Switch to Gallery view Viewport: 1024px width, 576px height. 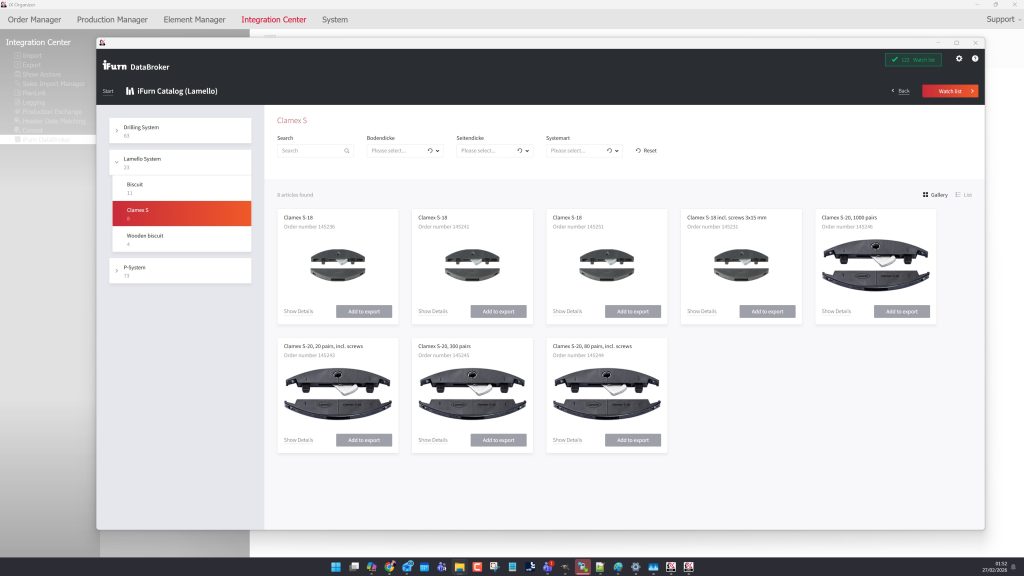[934, 195]
